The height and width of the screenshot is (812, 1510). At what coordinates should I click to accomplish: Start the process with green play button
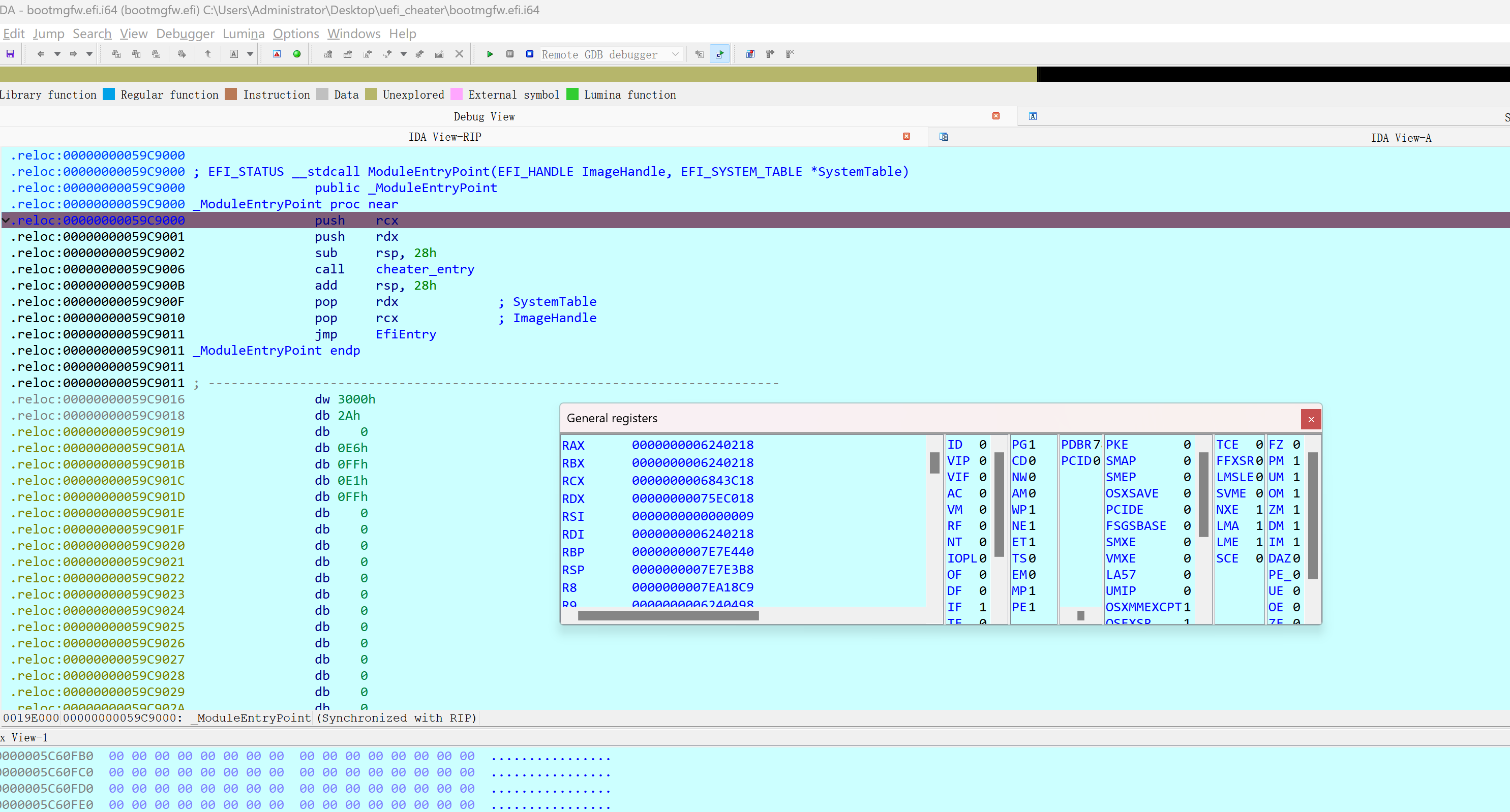(490, 54)
